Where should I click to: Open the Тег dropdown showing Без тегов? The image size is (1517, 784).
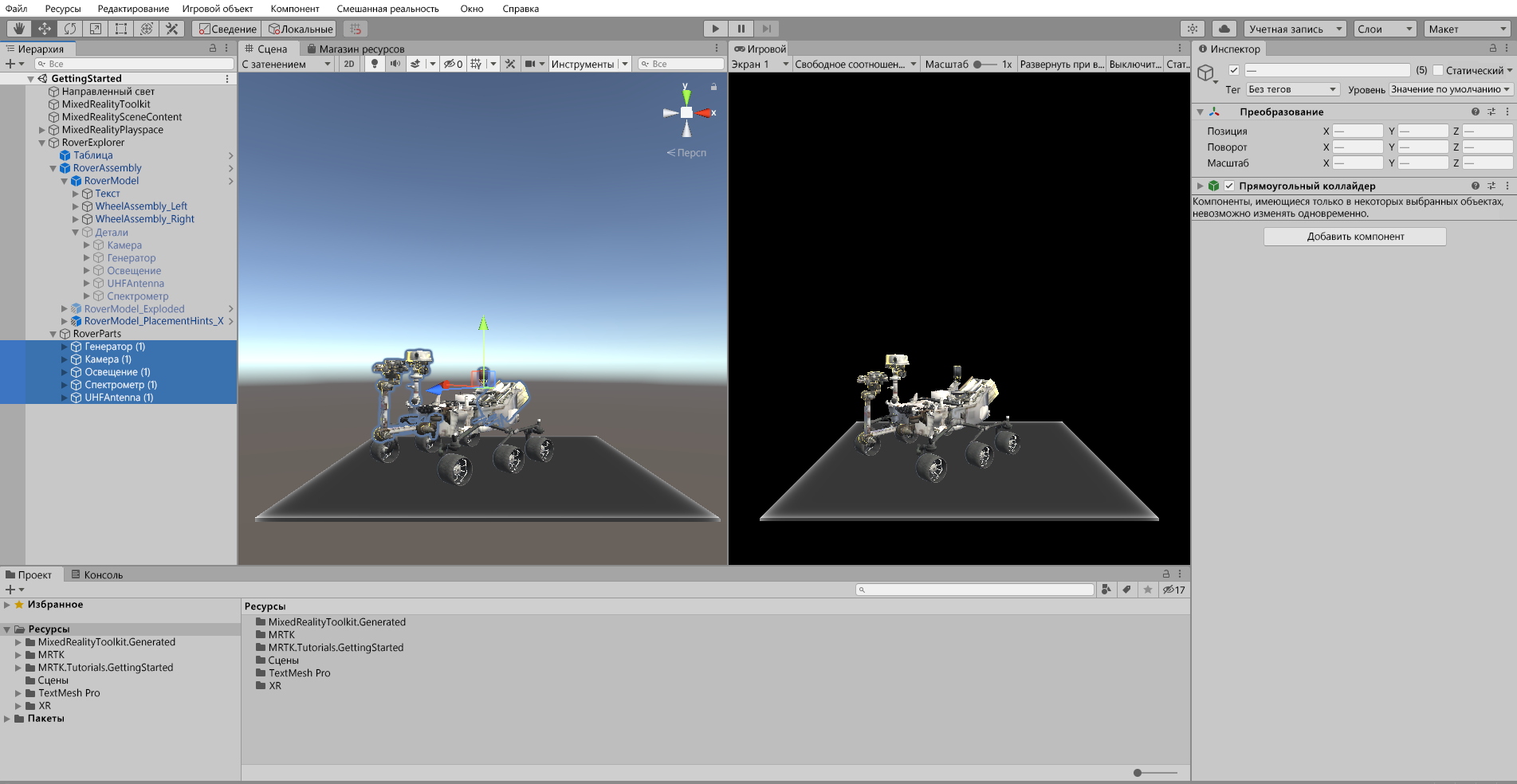[x=1292, y=89]
